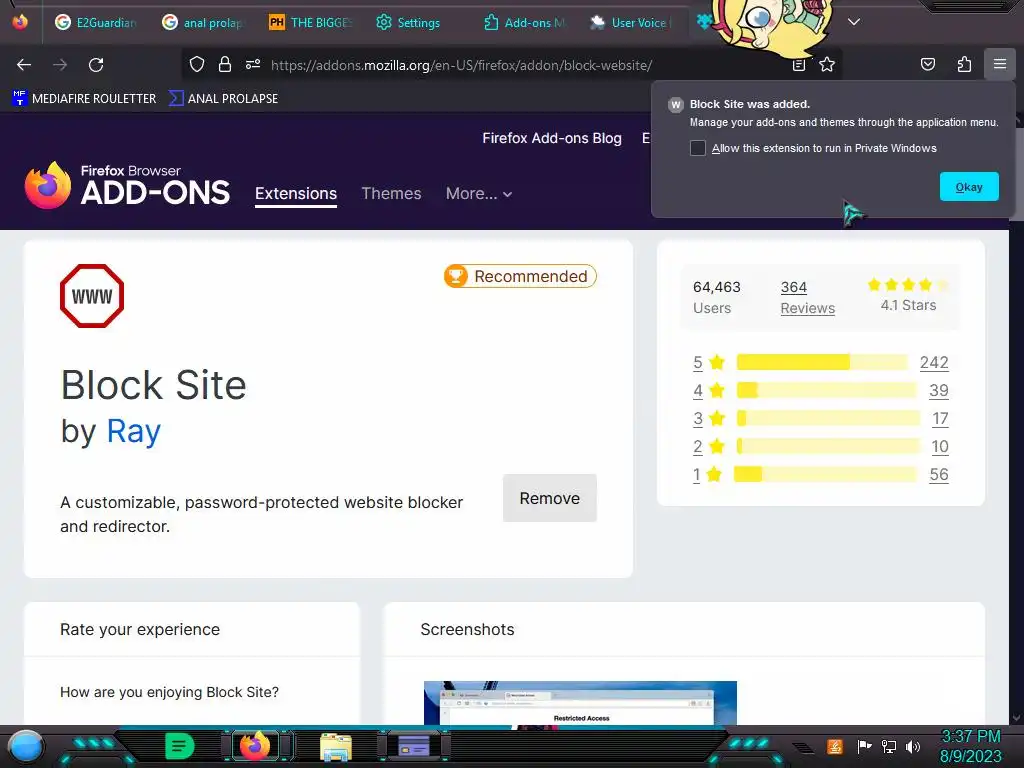Image resolution: width=1024 pixels, height=768 pixels.
Task: Open the 17 three-star reviews count
Action: [940, 419]
